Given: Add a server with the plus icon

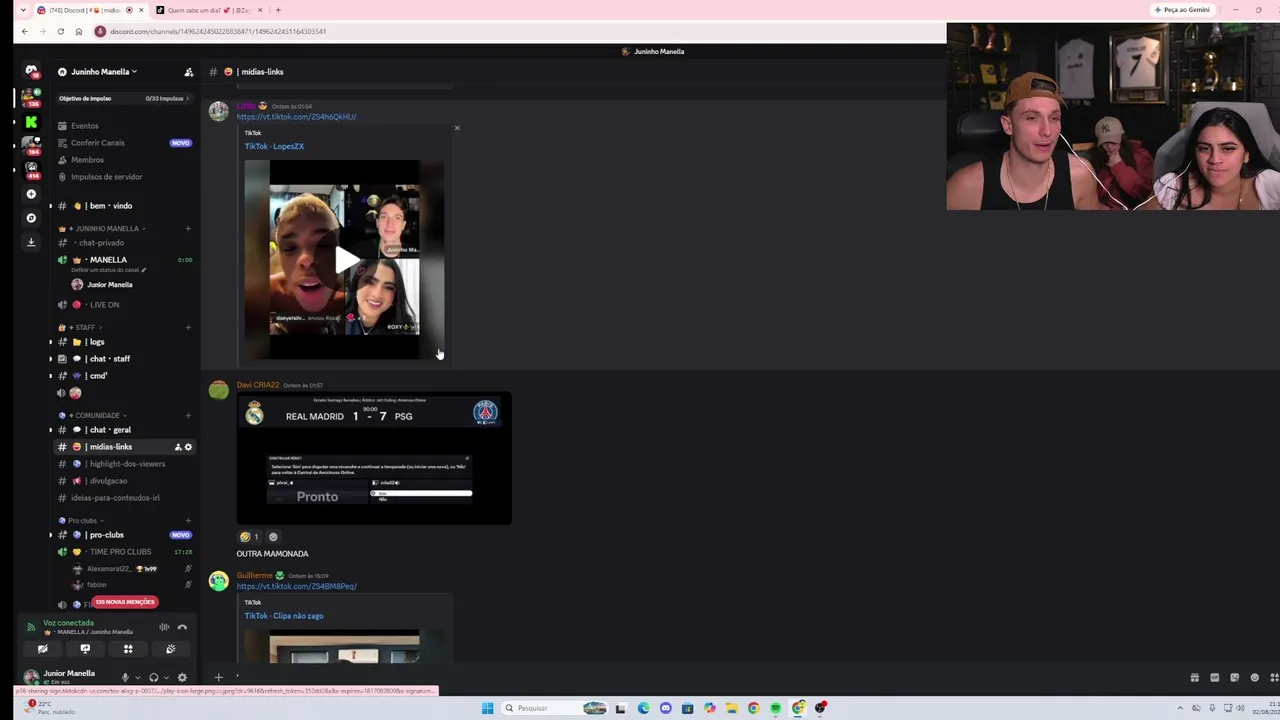Looking at the screenshot, I should coord(31,194).
